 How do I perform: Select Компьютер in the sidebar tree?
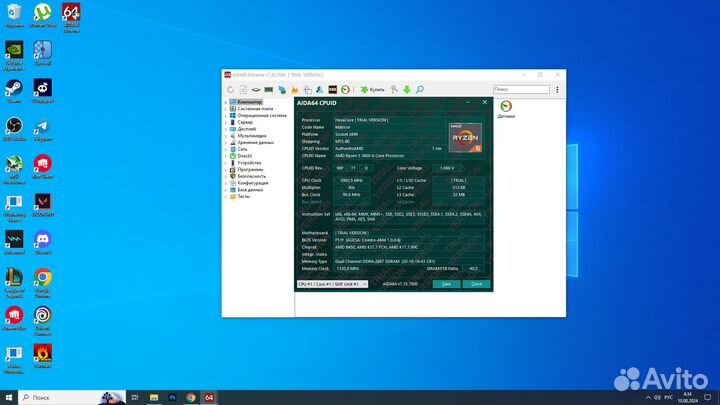click(x=250, y=102)
